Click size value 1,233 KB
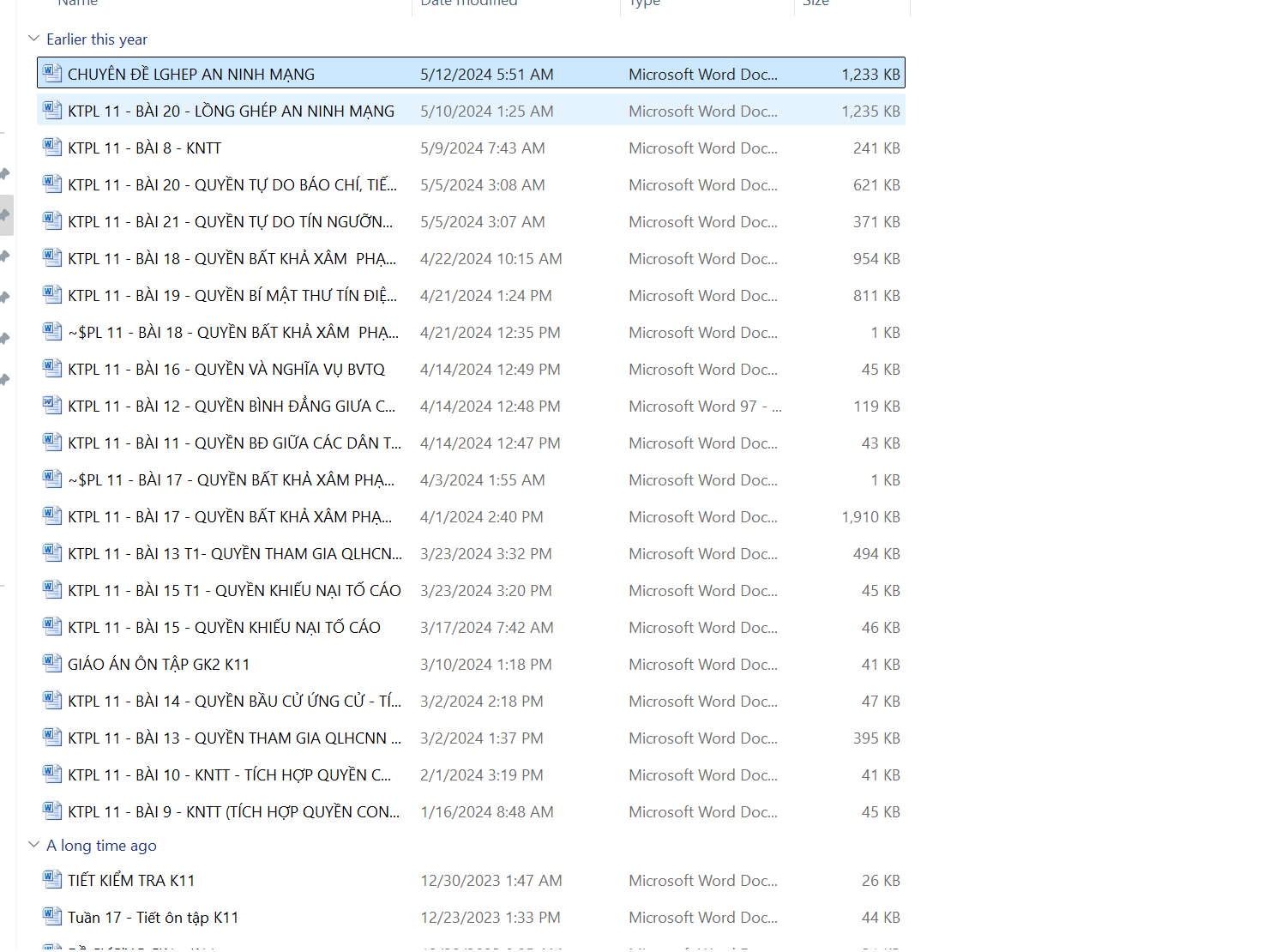Image resolution: width=1276 pixels, height=952 pixels. tap(871, 75)
